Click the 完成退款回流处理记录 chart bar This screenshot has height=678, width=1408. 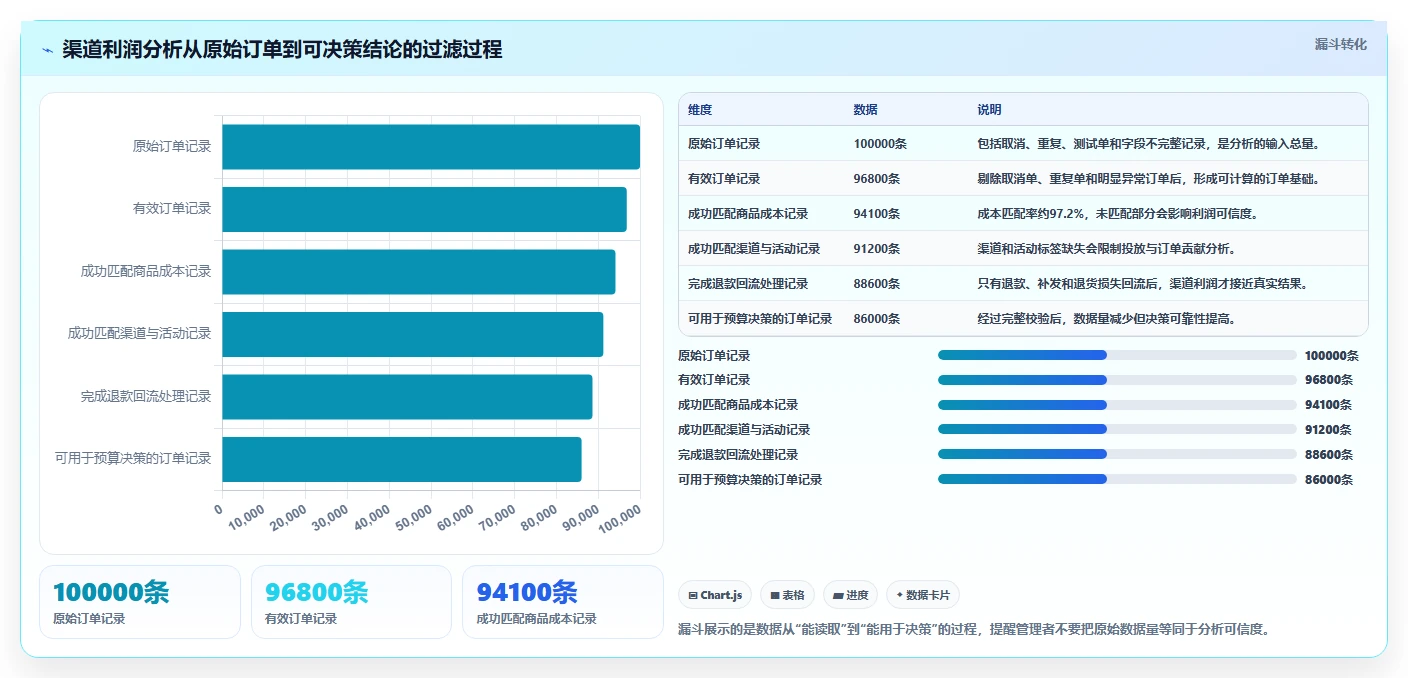(407, 397)
